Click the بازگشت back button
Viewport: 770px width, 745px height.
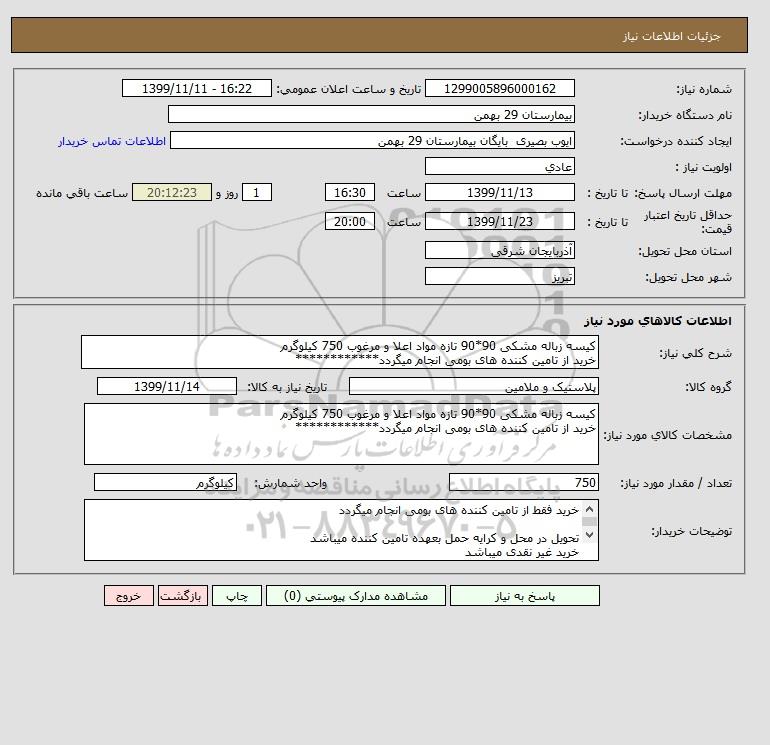click(183, 596)
